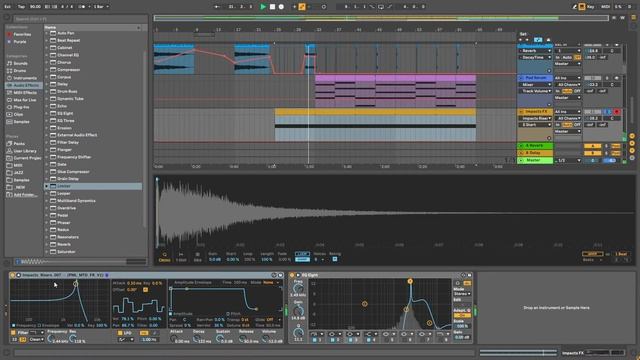
Task: Click the Tap tempo button
Action: pos(21,7)
